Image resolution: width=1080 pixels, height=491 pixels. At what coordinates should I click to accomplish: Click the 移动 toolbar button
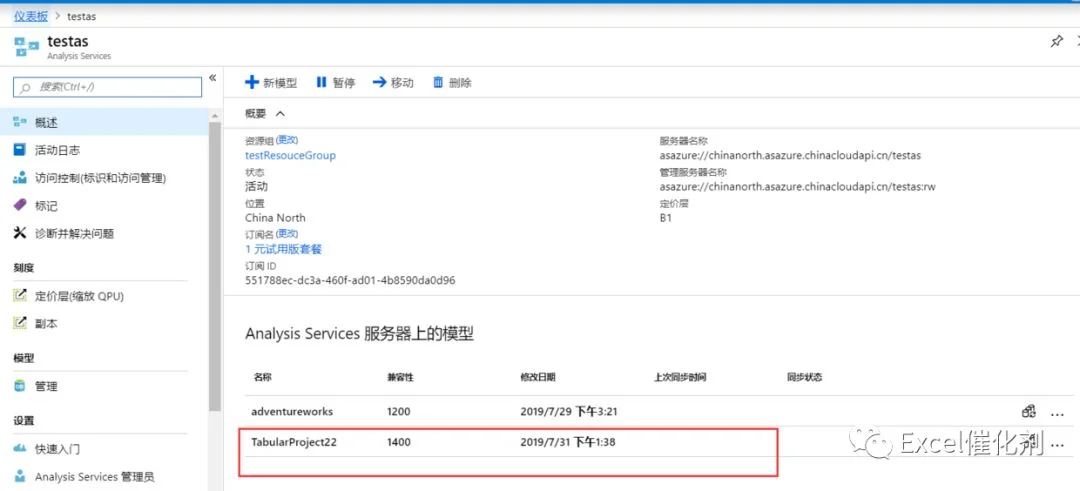coord(393,83)
